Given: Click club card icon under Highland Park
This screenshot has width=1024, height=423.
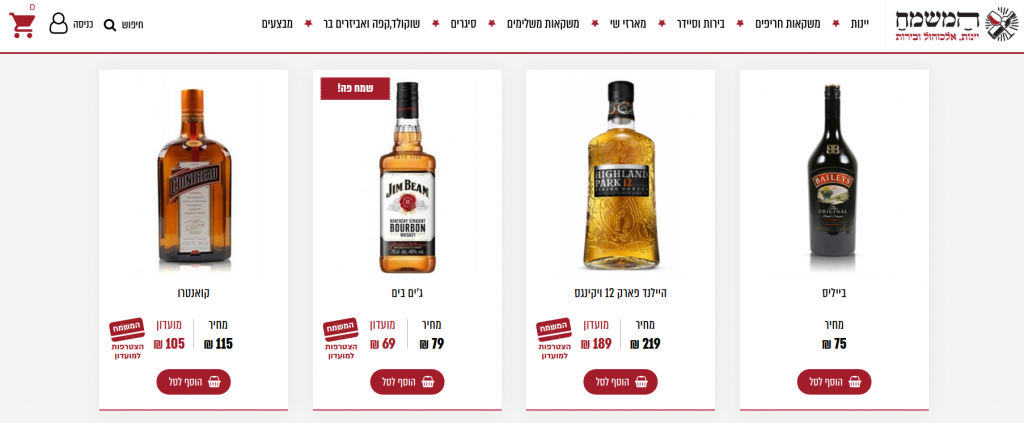Looking at the screenshot, I should point(554,330).
